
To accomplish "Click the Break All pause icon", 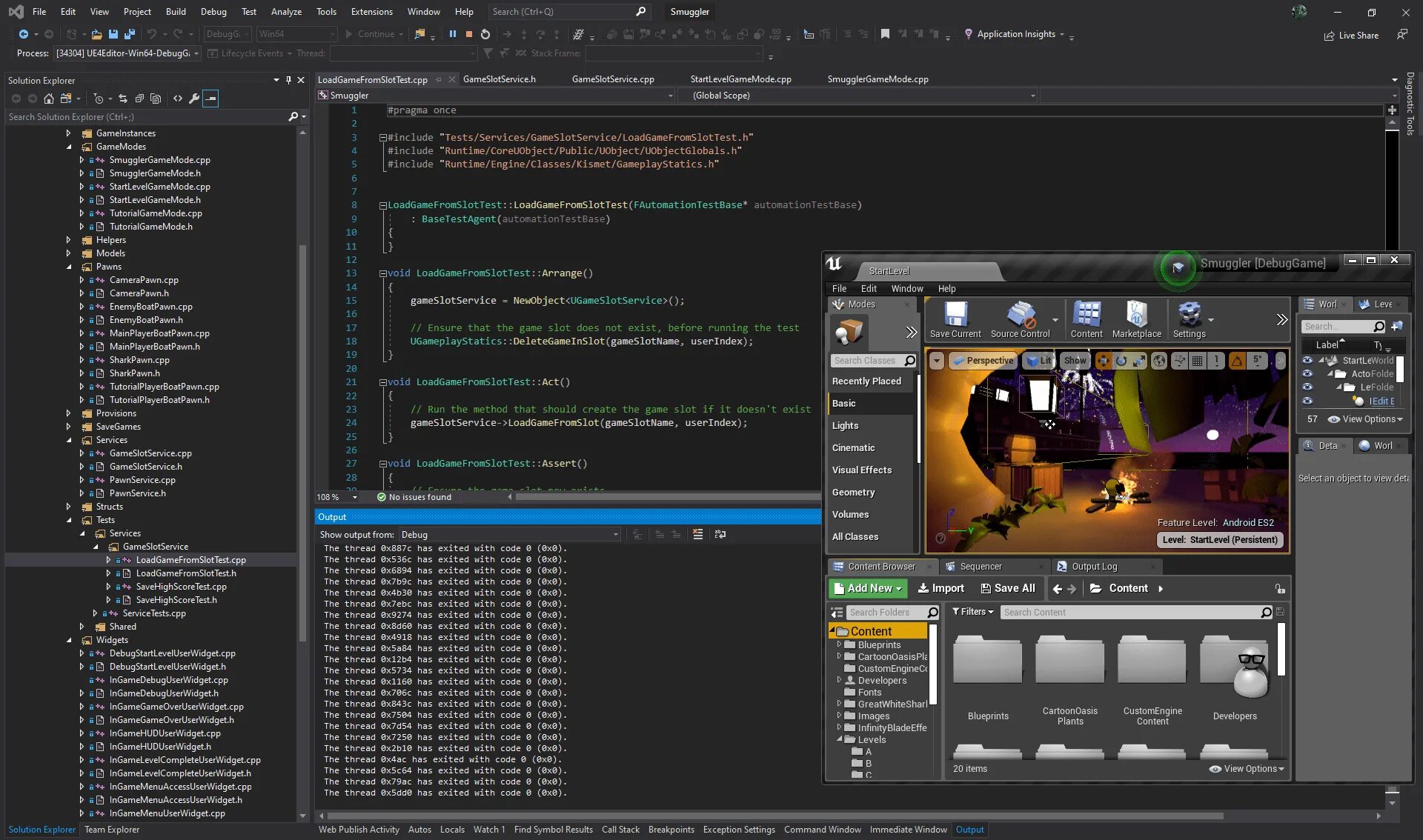I will (452, 34).
